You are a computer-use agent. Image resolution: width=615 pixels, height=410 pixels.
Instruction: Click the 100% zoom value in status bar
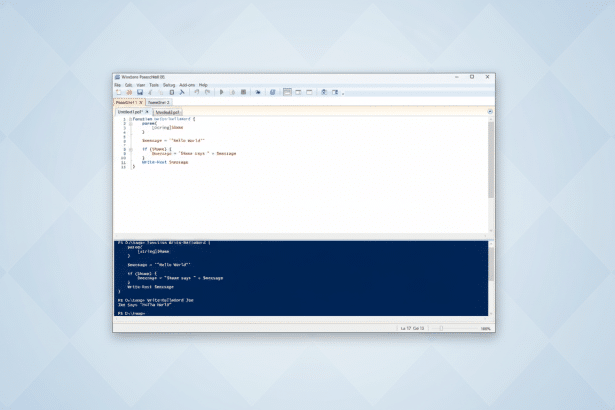point(486,329)
